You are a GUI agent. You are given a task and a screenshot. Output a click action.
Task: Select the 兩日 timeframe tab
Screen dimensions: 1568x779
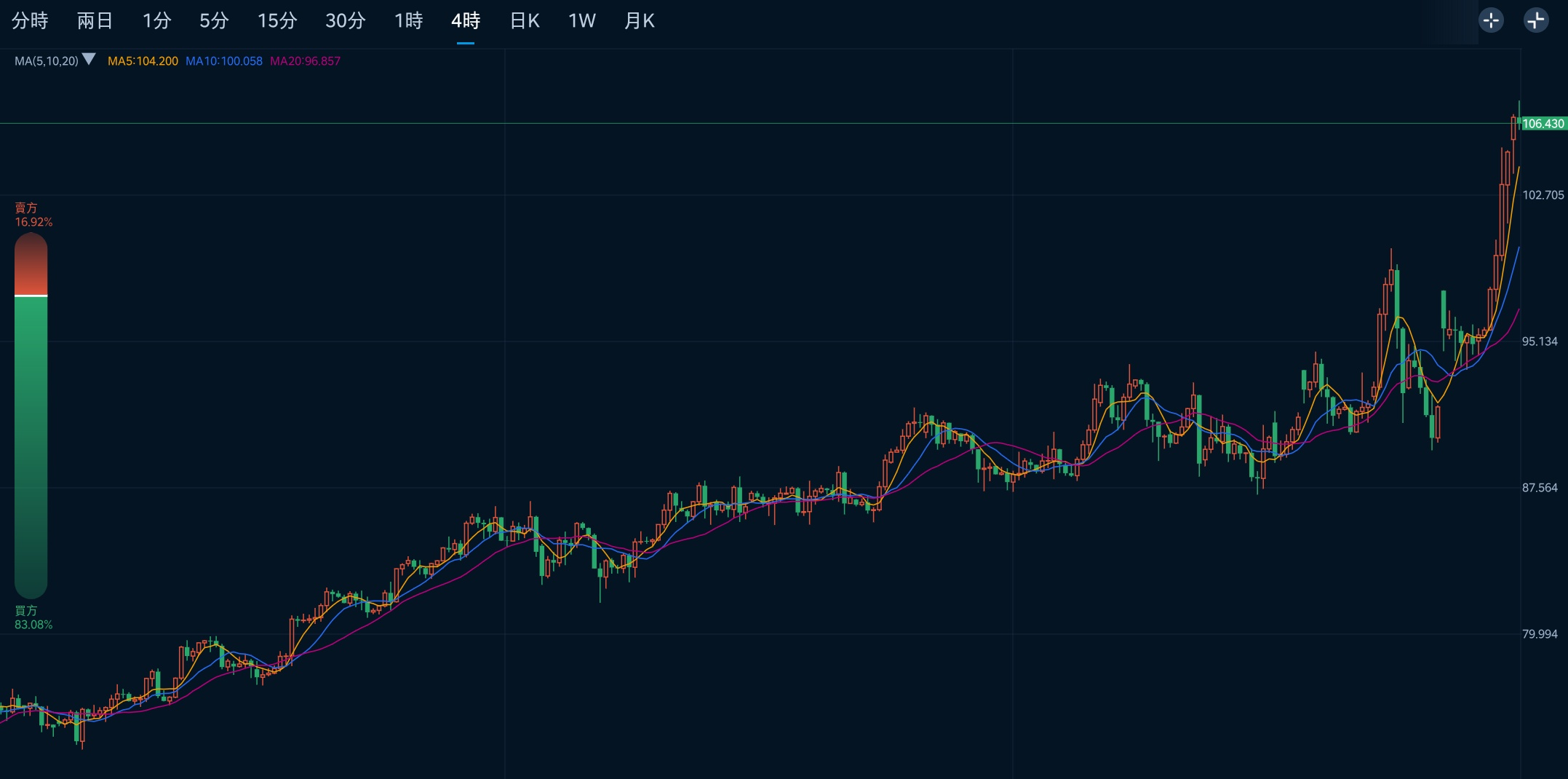click(x=95, y=21)
